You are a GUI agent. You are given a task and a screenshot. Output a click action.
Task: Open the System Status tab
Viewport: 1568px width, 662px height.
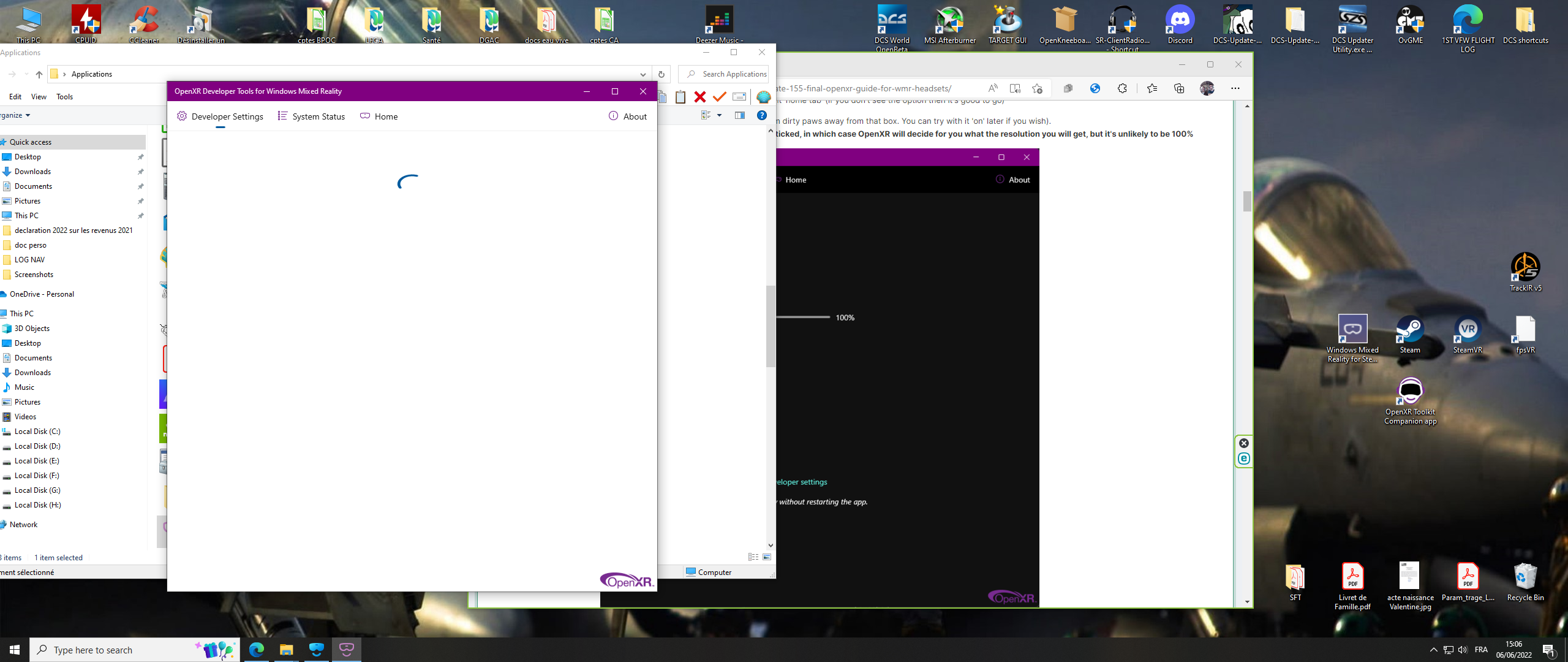(x=311, y=116)
